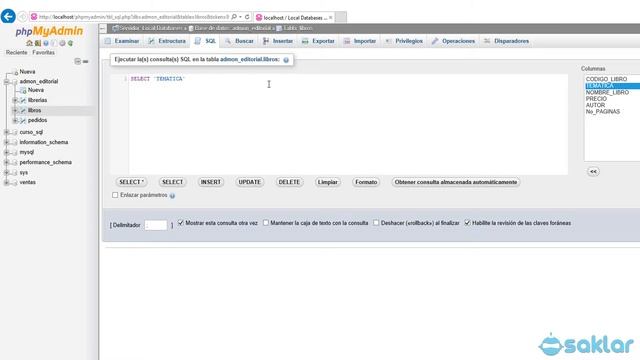Image resolution: width=640 pixels, height=360 pixels.
Task: Select NOMBRE_LIBRO in the Columnas list
Action: pyautogui.click(x=607, y=93)
